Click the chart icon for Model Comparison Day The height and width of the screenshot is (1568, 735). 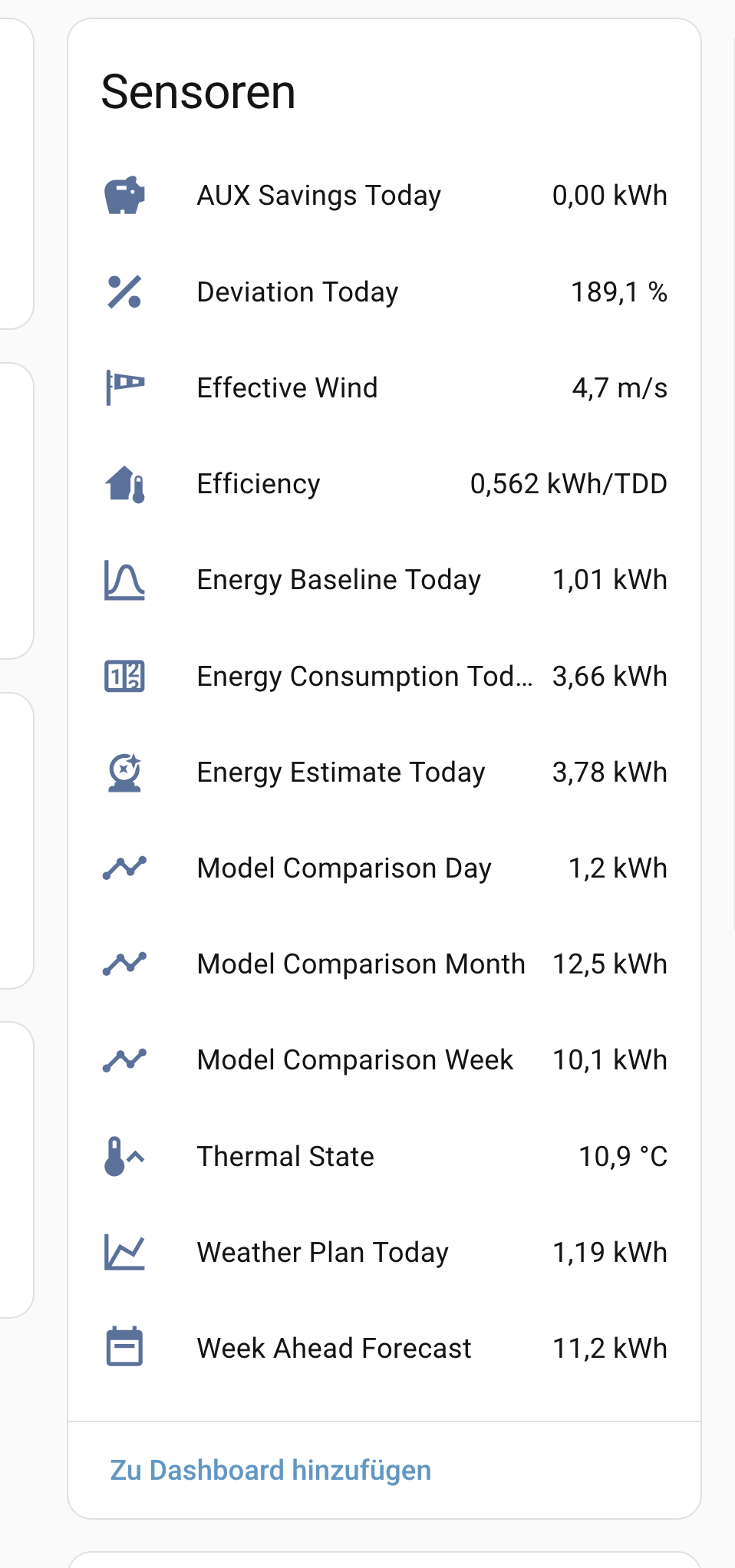click(124, 868)
